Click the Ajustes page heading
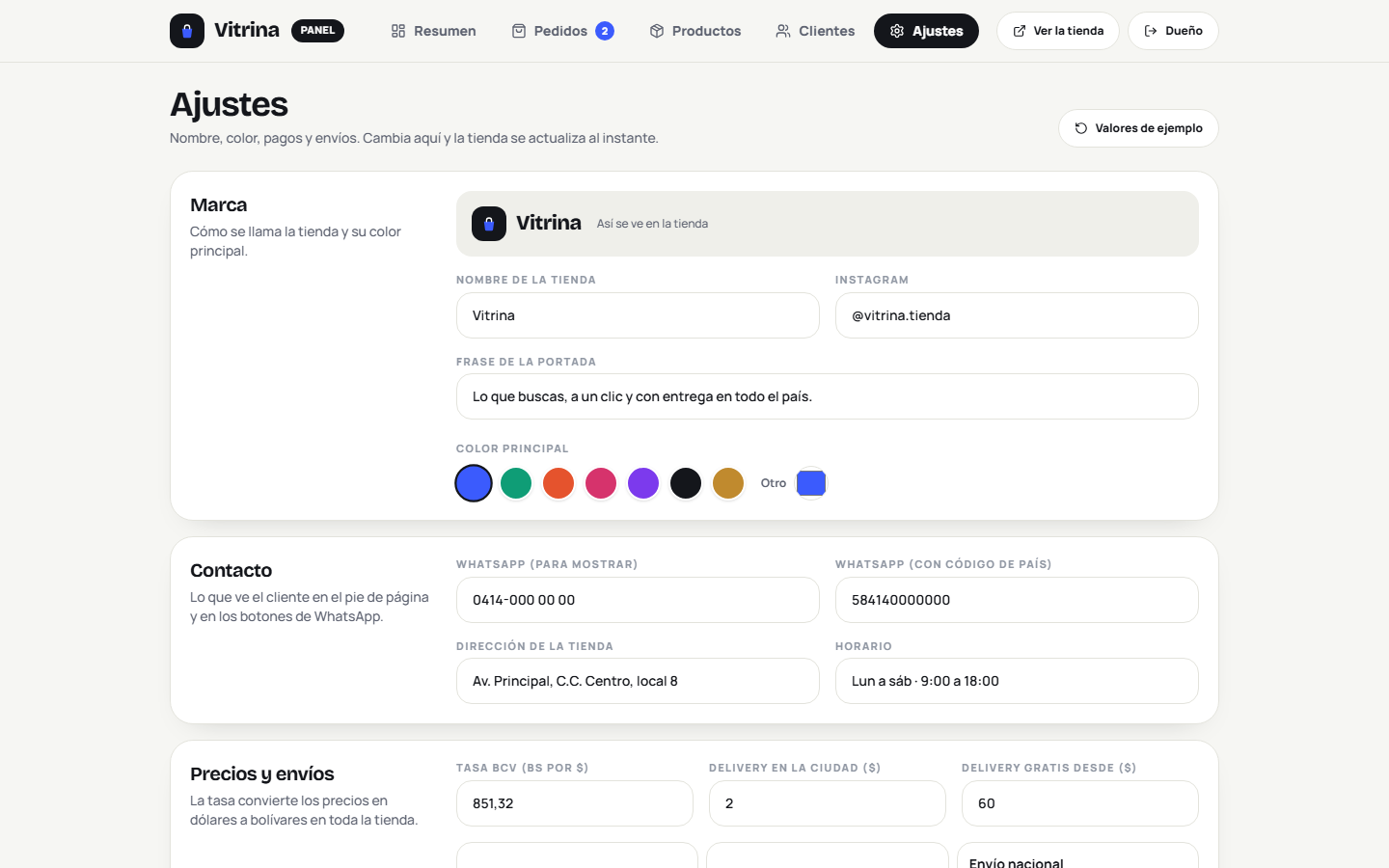 [x=230, y=104]
